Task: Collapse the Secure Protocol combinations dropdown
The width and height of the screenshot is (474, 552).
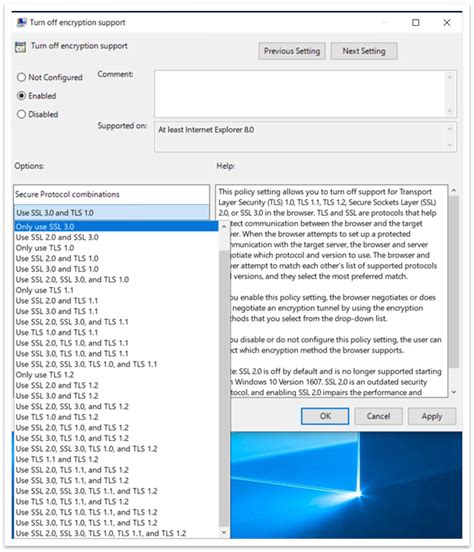Action: [112, 213]
